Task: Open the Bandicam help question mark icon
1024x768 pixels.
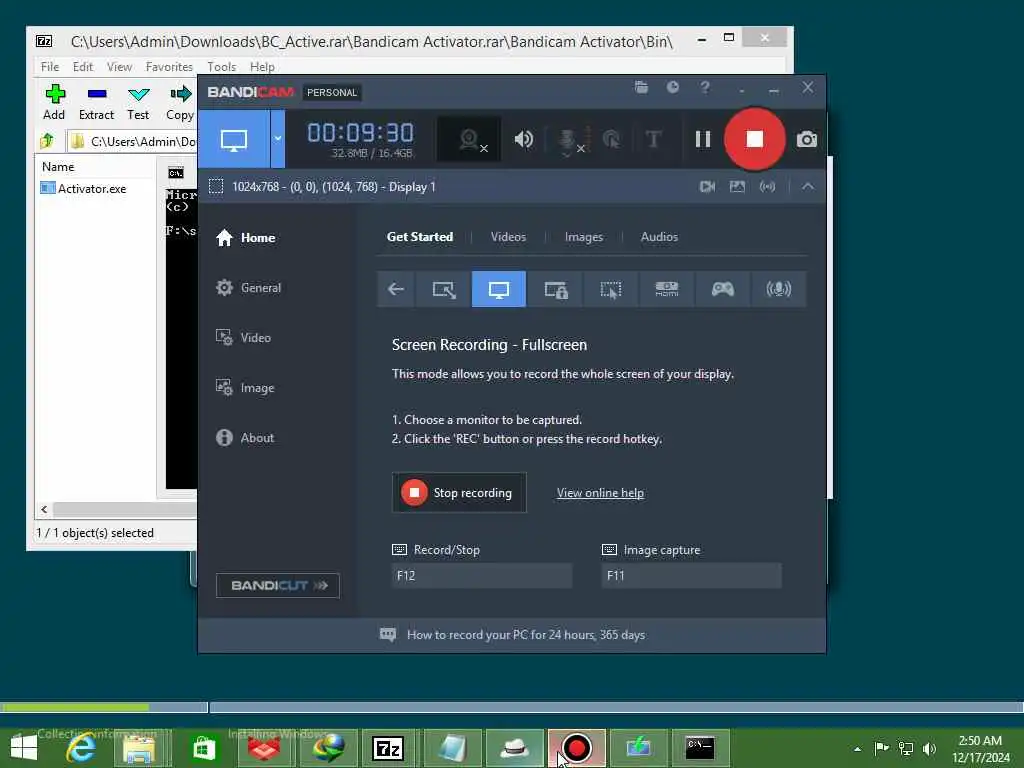Action: 705,87
